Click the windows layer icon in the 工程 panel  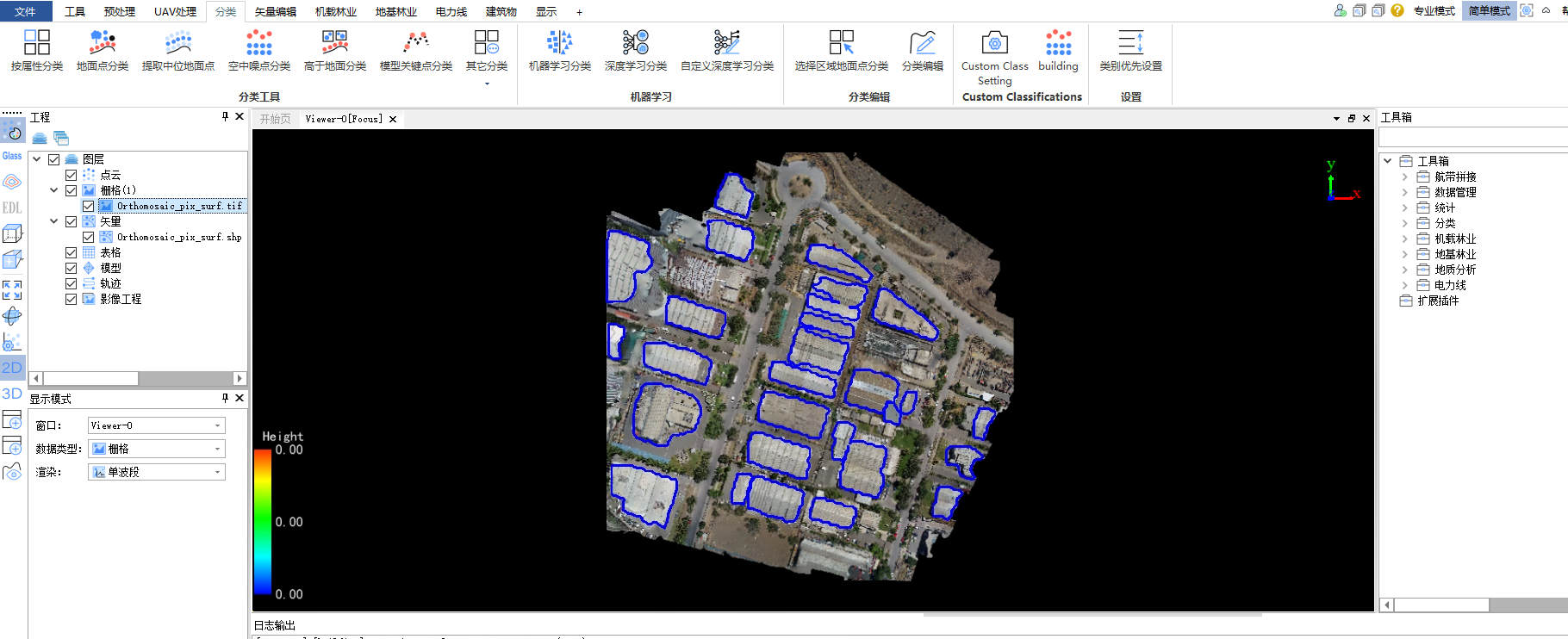click(x=61, y=138)
